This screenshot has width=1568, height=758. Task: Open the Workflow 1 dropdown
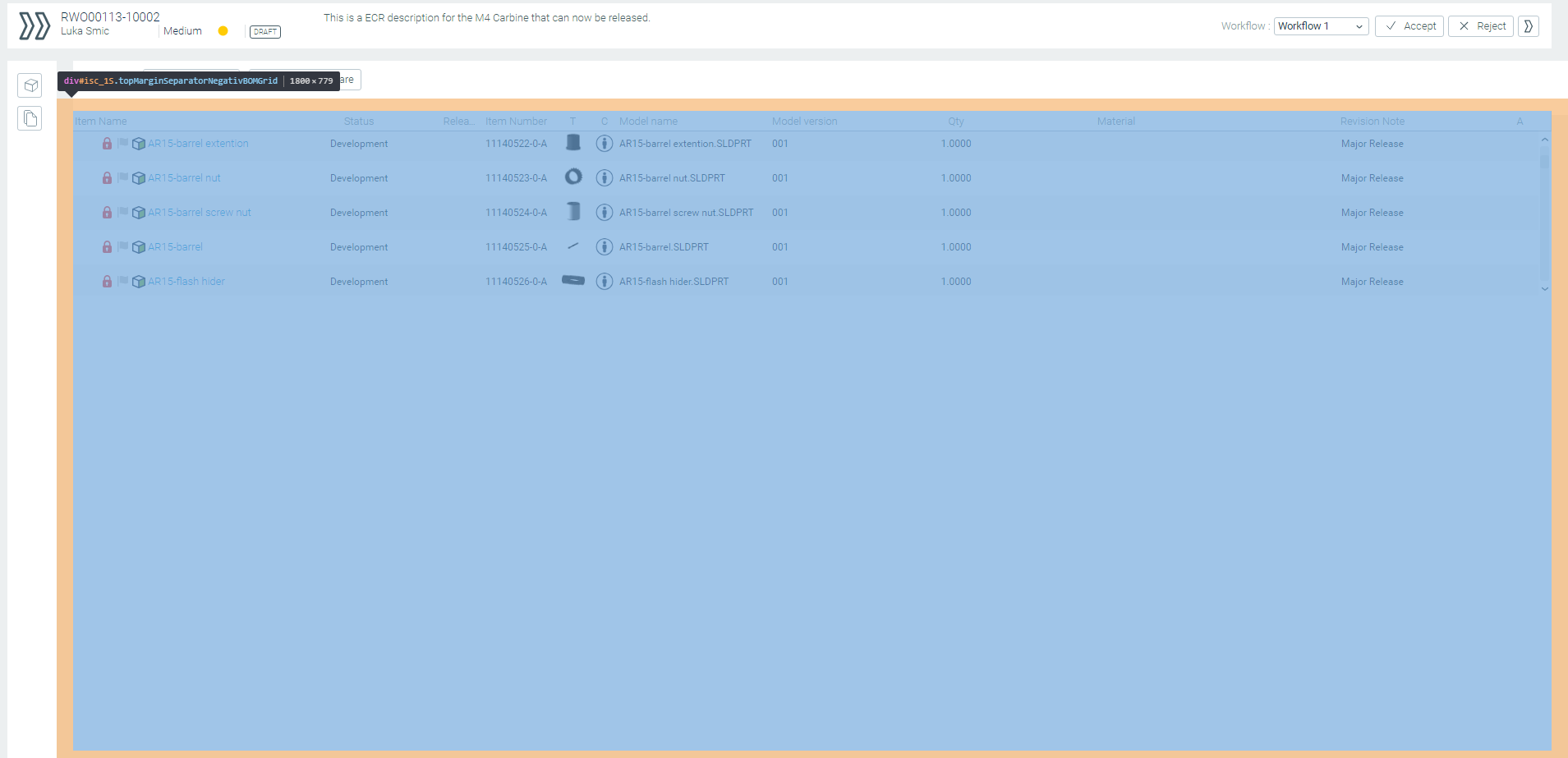(x=1321, y=26)
